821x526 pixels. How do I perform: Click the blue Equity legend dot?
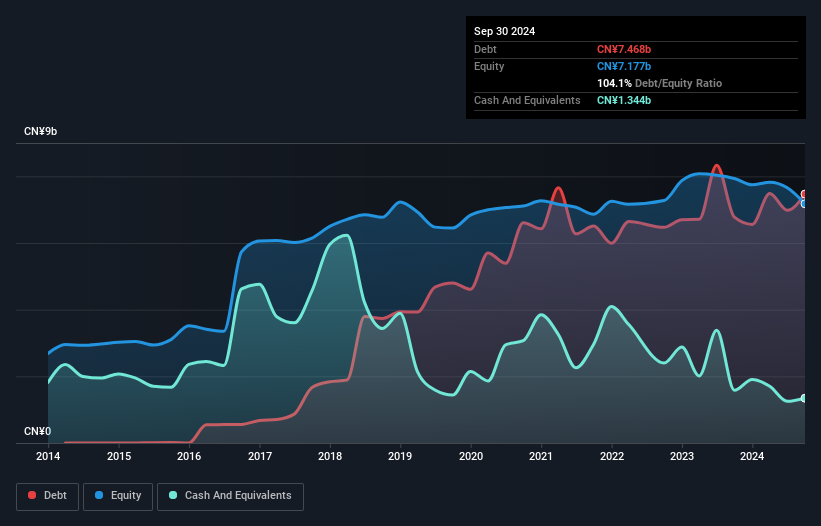click(x=99, y=495)
